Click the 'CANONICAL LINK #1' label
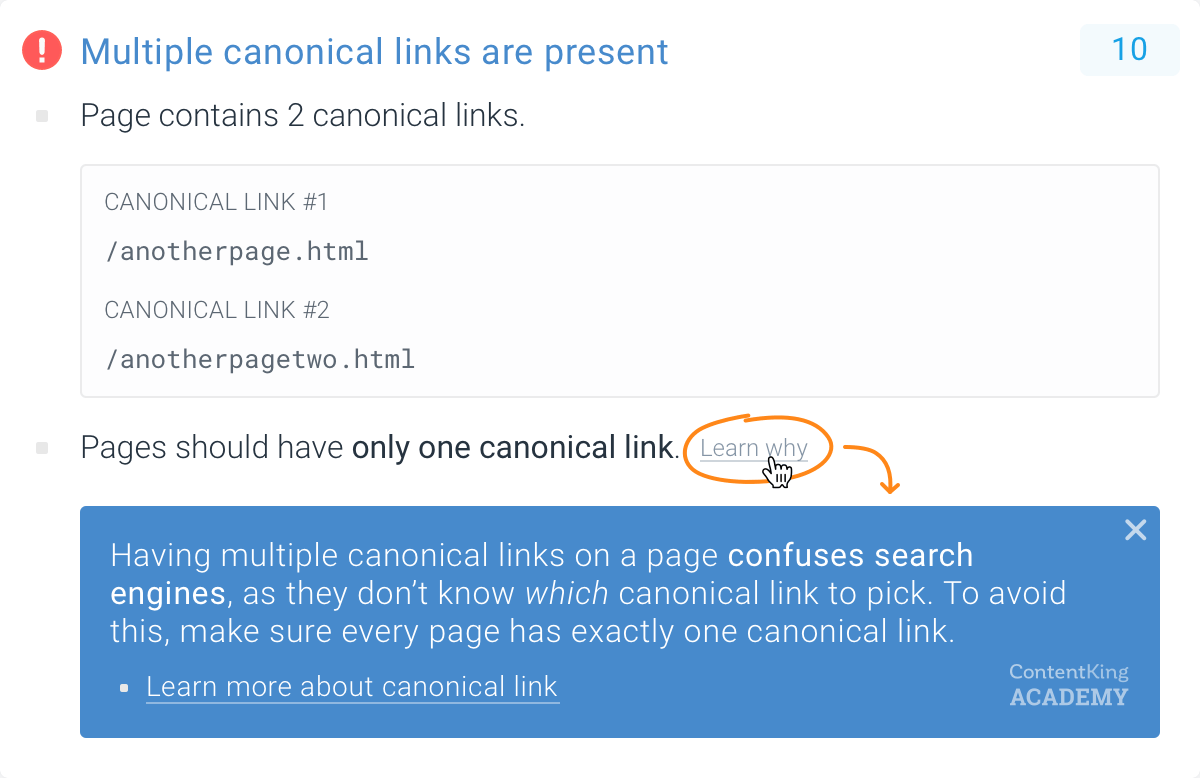The height and width of the screenshot is (778, 1200). pos(216,203)
